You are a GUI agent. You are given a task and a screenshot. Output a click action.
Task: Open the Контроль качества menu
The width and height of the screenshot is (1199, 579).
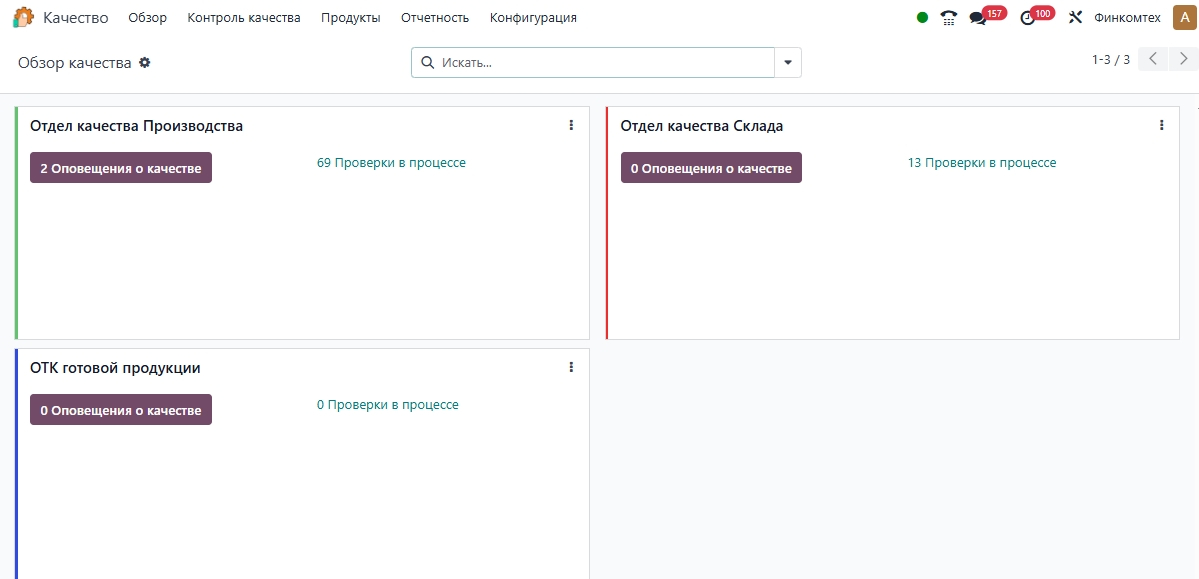244,17
